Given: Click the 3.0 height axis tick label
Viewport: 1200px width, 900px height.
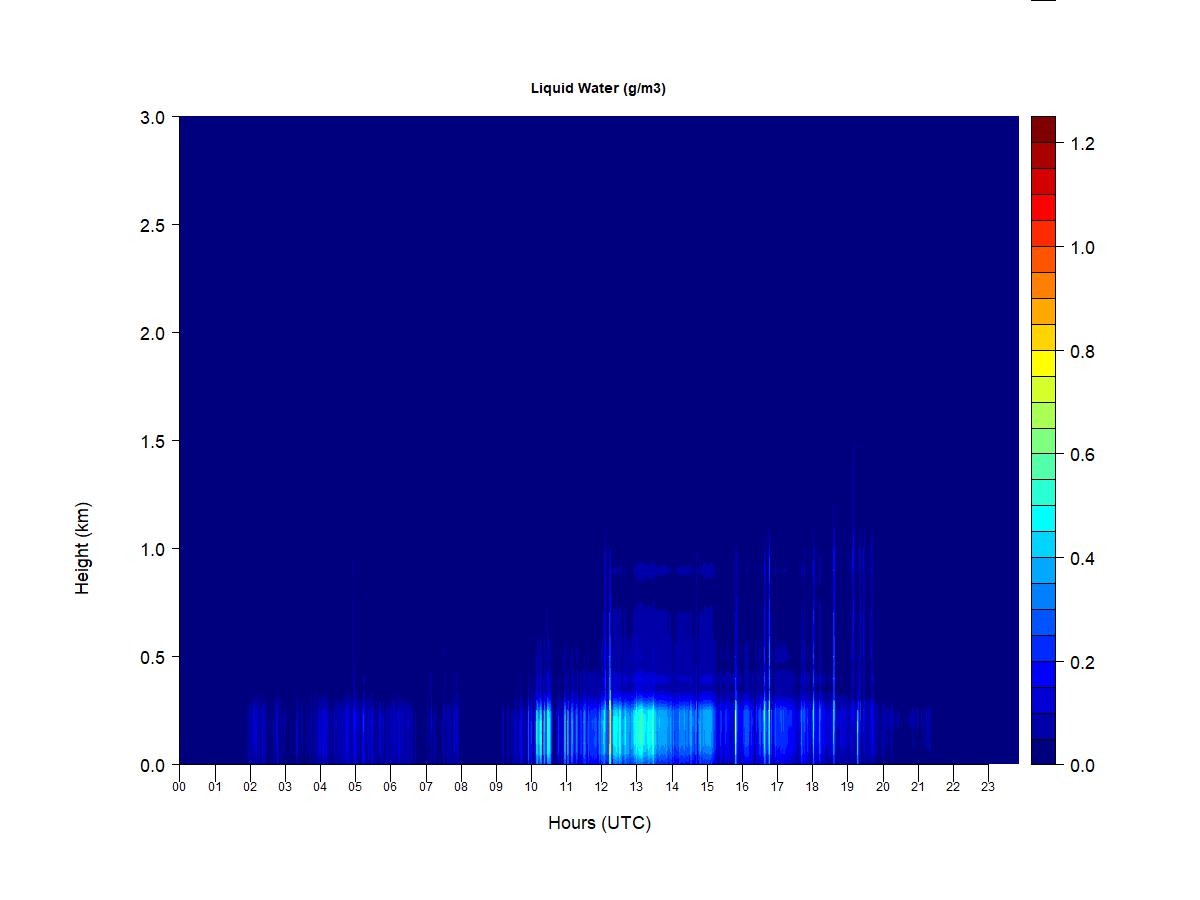Looking at the screenshot, I should (152, 117).
